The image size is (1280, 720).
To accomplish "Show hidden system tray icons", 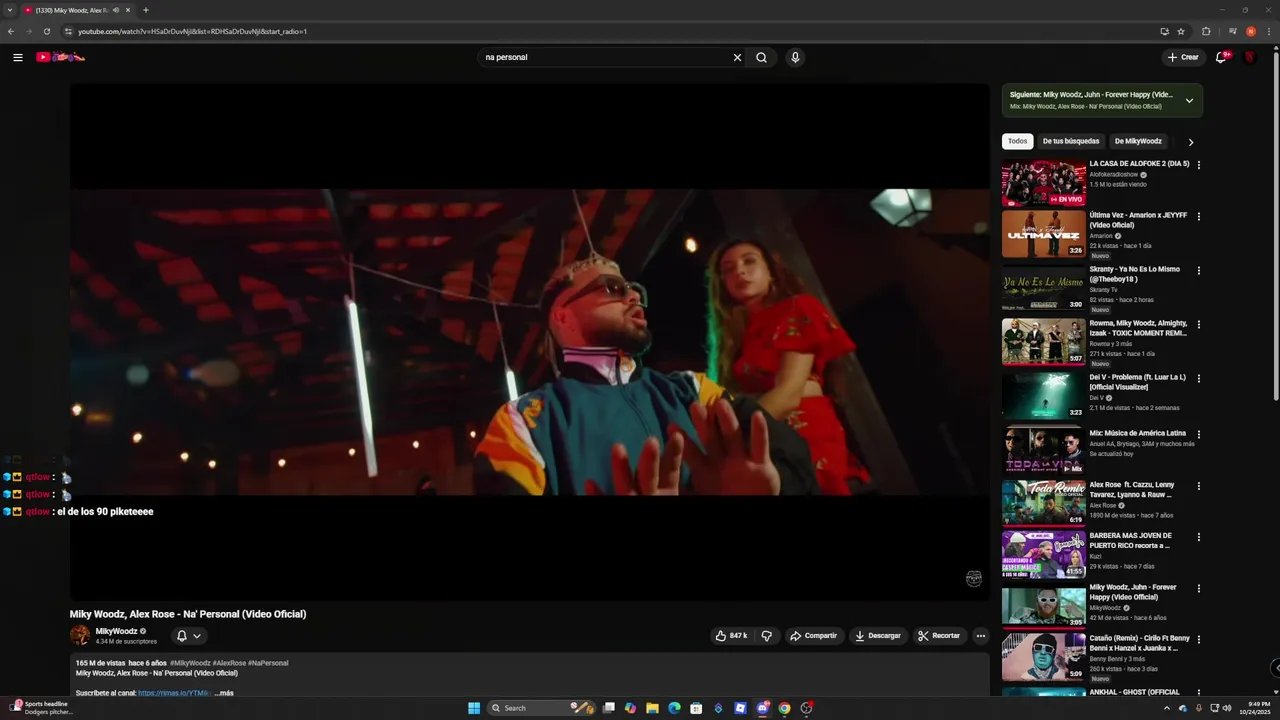I will tap(1166, 708).
